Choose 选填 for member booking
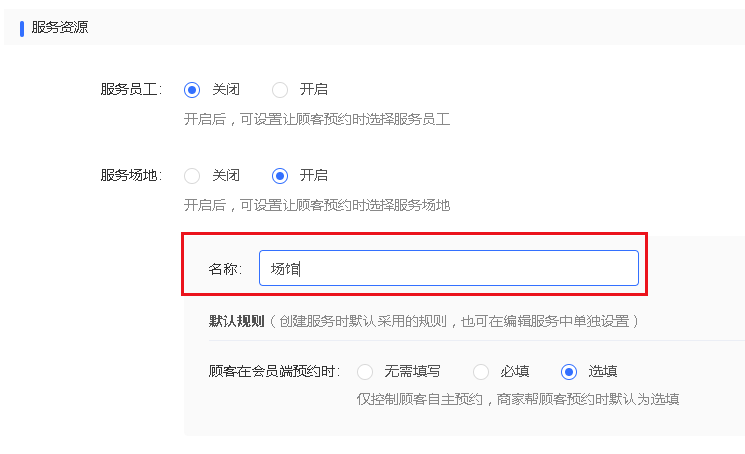 tap(569, 371)
